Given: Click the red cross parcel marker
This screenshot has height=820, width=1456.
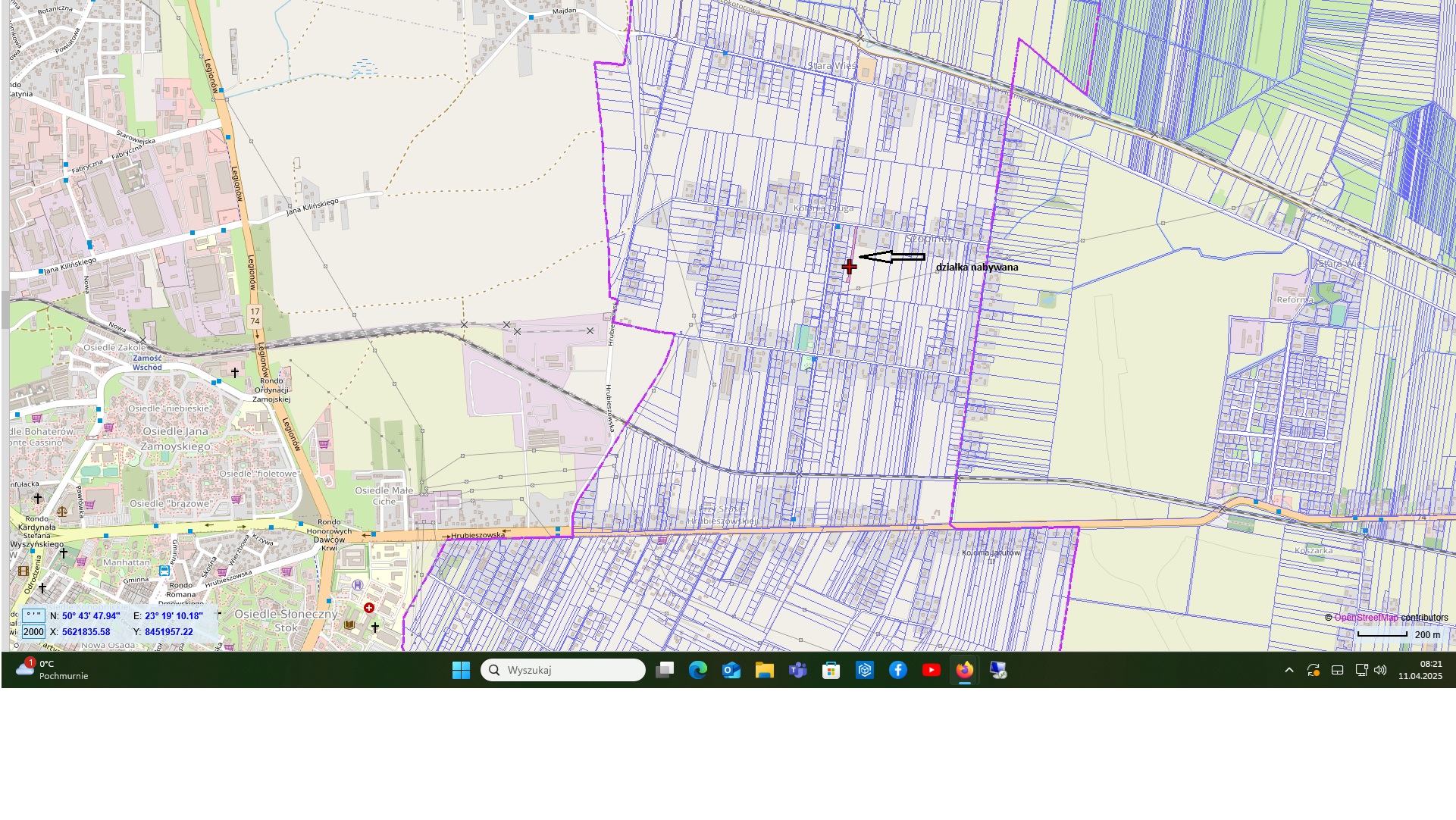Looking at the screenshot, I should pyautogui.click(x=849, y=266).
